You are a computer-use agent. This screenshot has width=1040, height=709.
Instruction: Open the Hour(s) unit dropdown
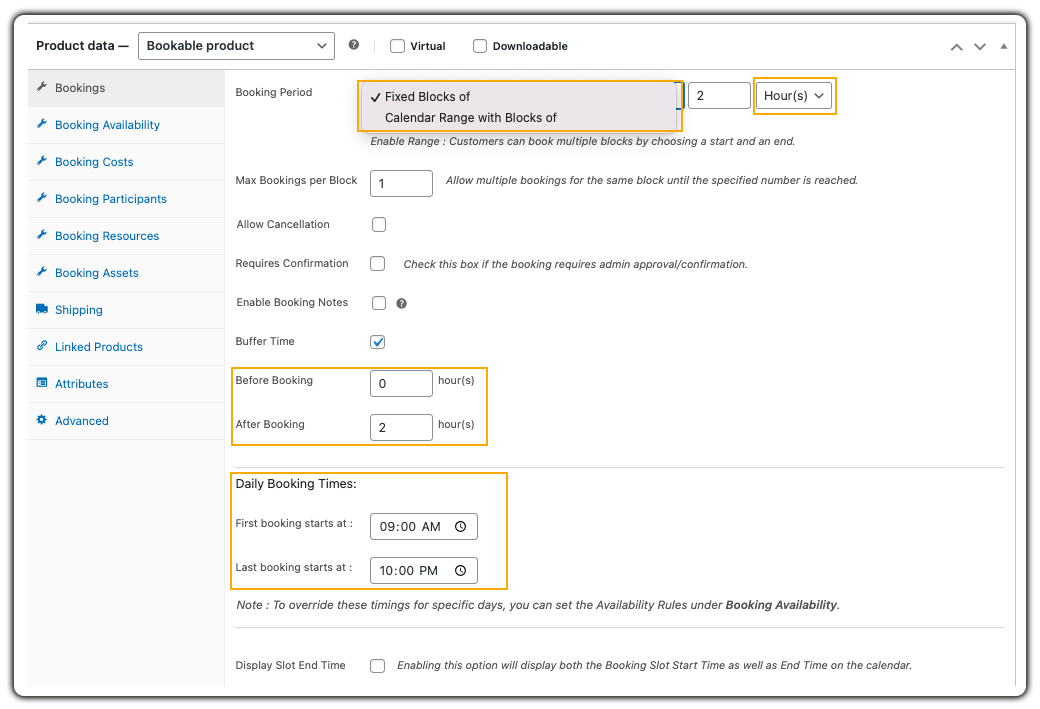[x=793, y=96]
